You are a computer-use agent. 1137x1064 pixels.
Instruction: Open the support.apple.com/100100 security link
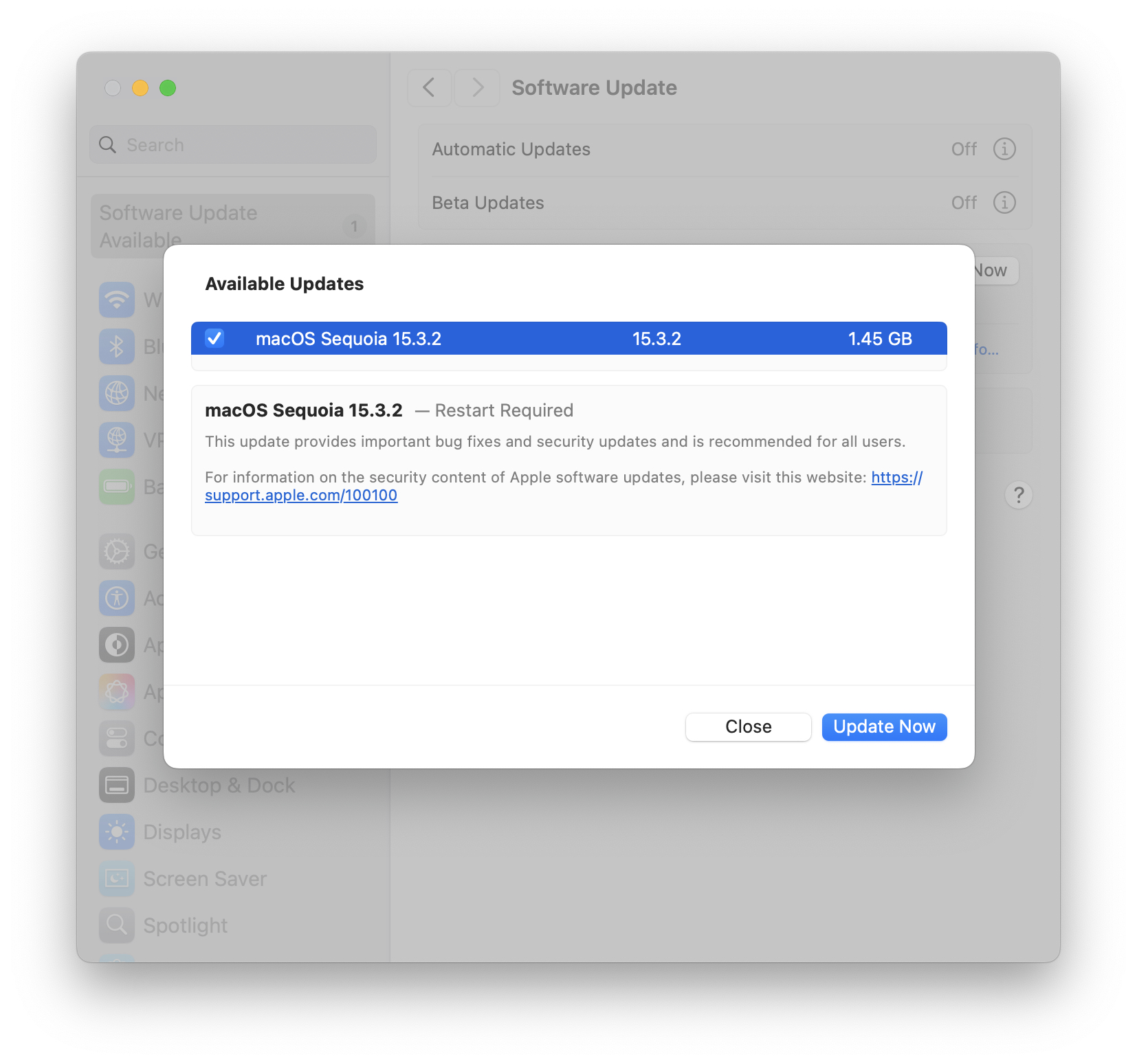click(x=301, y=495)
